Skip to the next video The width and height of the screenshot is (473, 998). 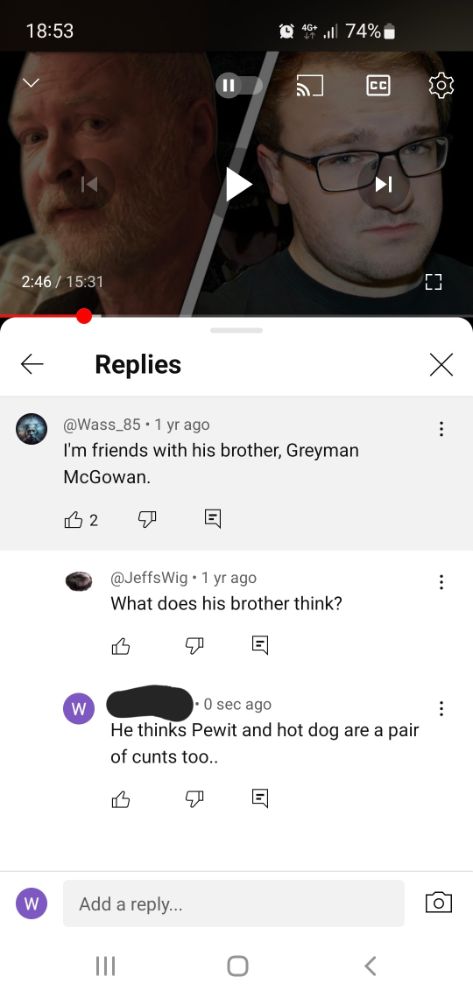coord(383,185)
